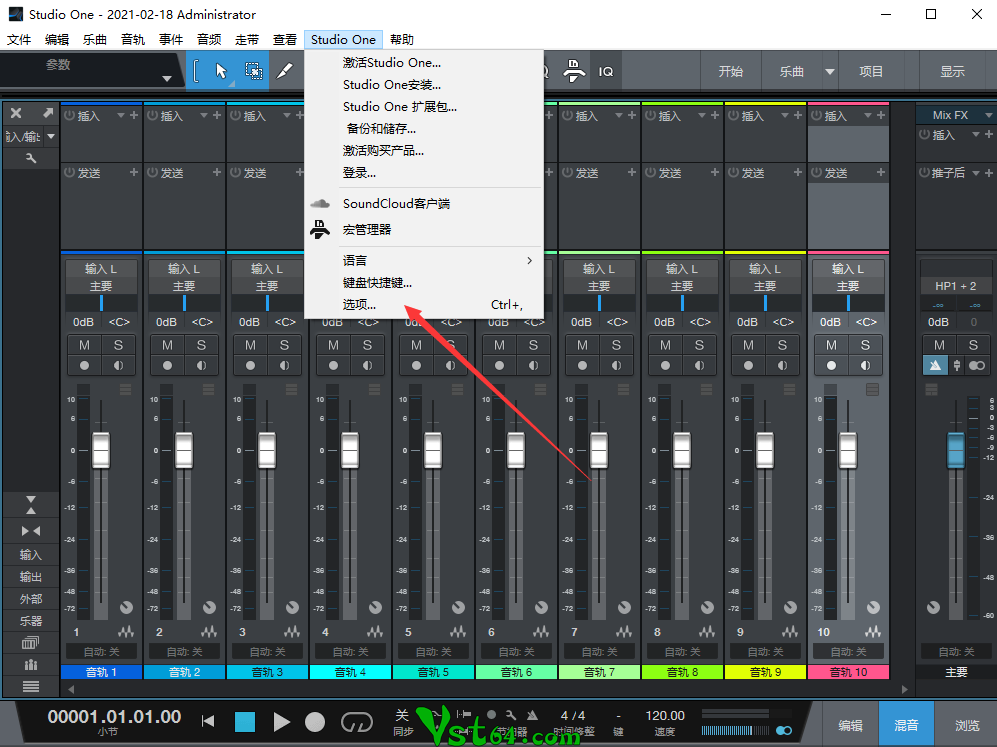This screenshot has height=747, width=997.
Task: Toggle Mix FX insert power button
Action: tap(925, 134)
